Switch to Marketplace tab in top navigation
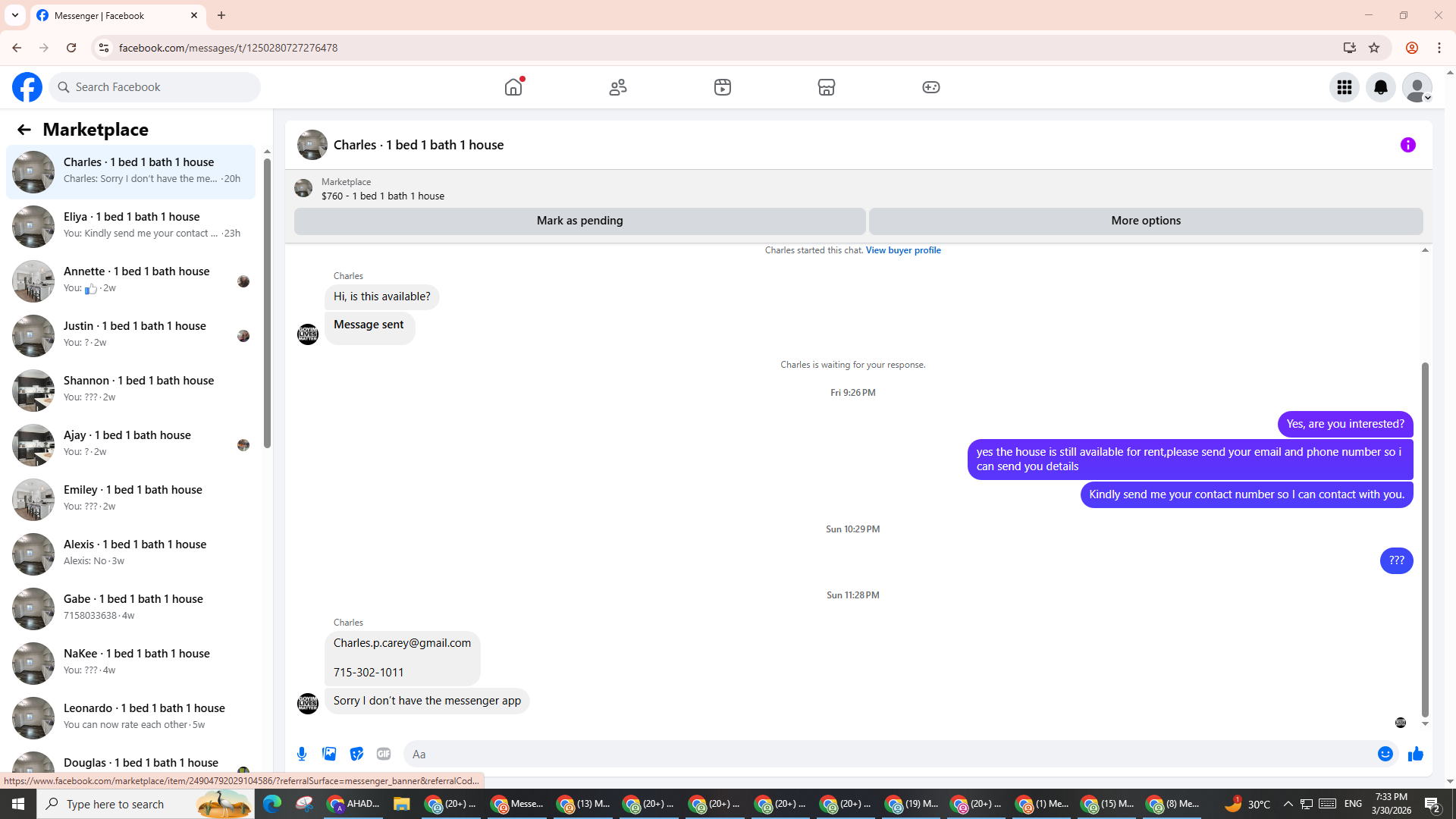Viewport: 1456px width, 819px height. (x=826, y=87)
